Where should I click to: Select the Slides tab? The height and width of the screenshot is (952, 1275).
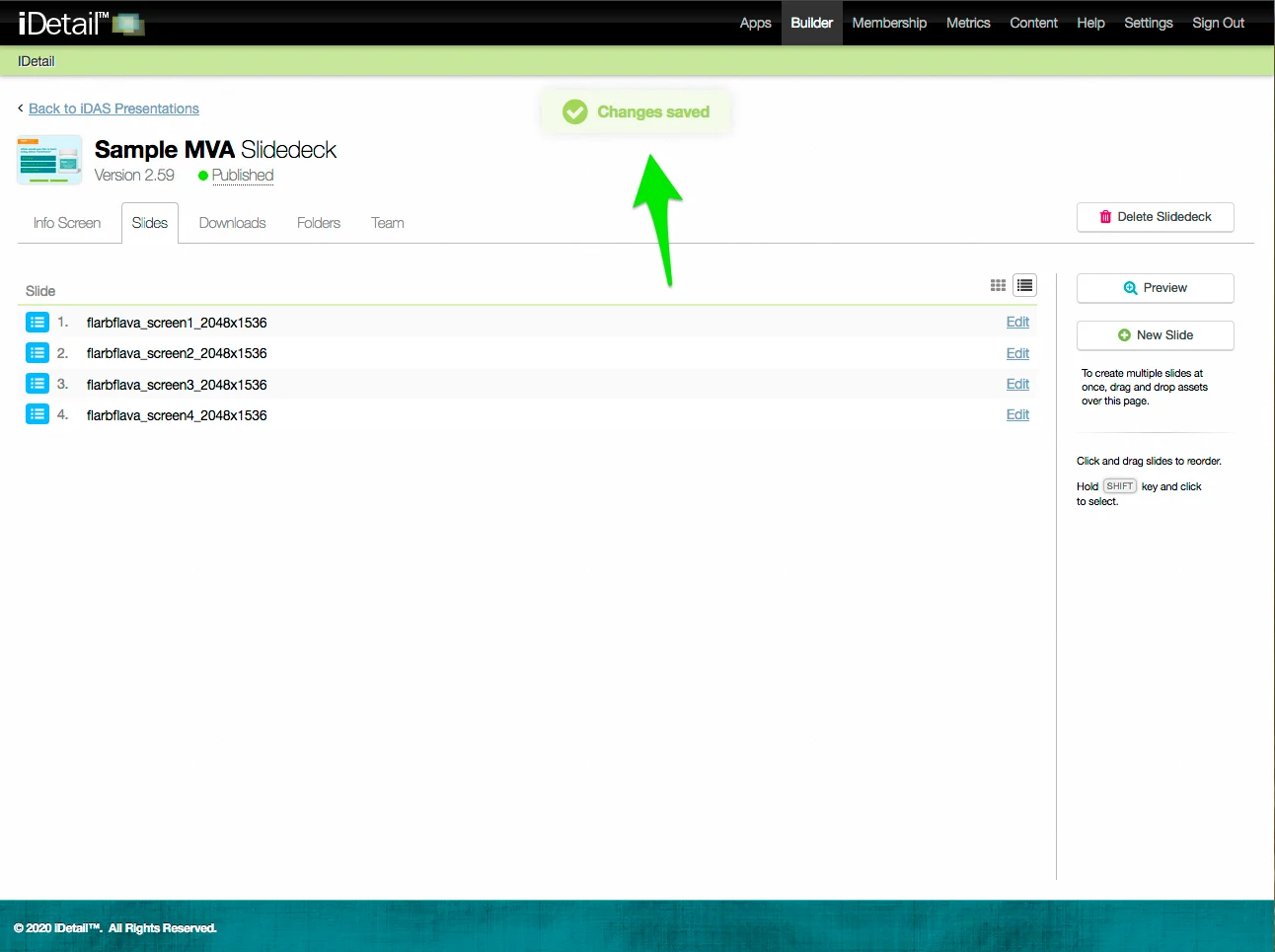150,223
